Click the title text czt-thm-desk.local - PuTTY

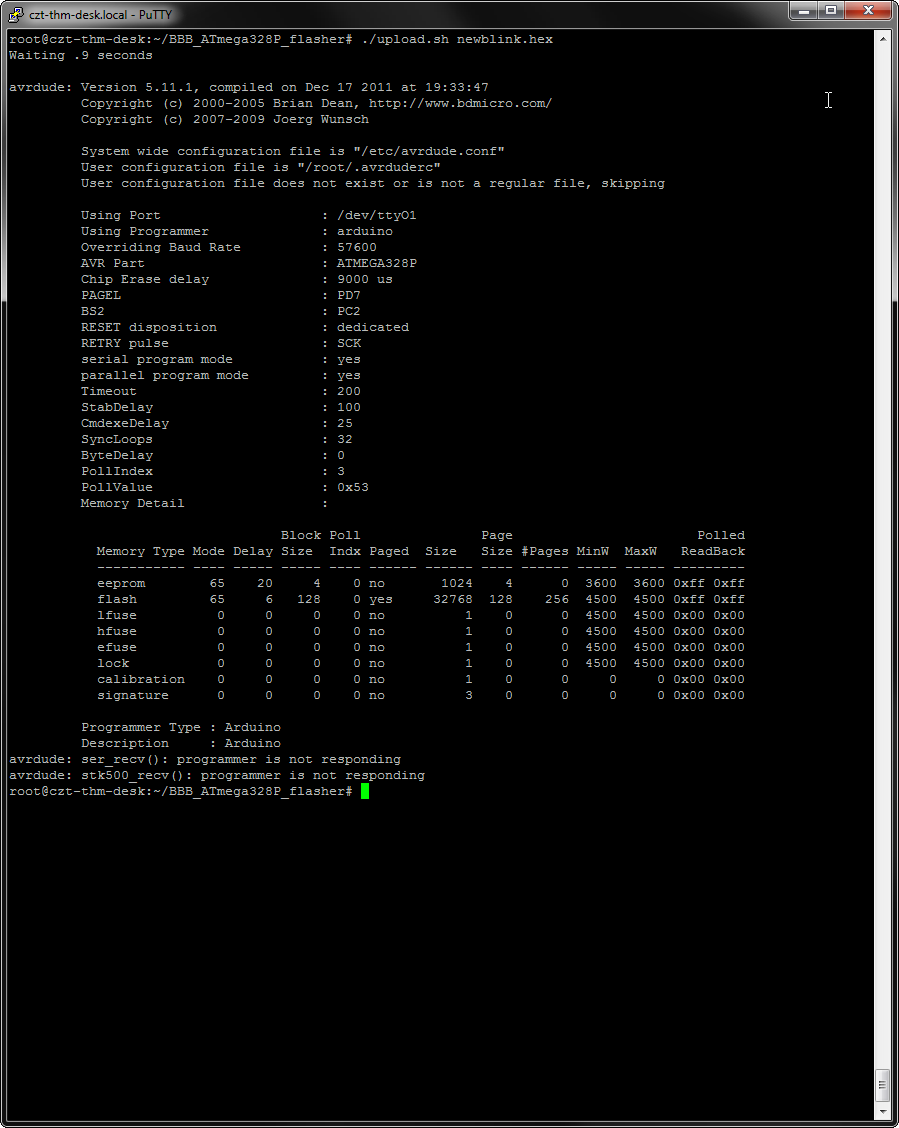(101, 14)
